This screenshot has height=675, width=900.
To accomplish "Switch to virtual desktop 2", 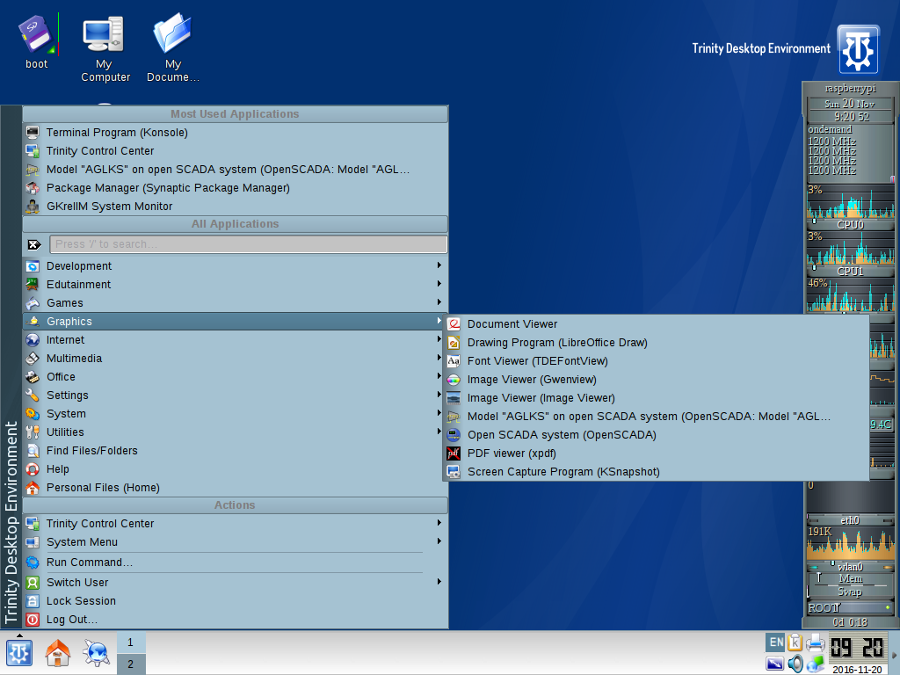I will coord(130,664).
